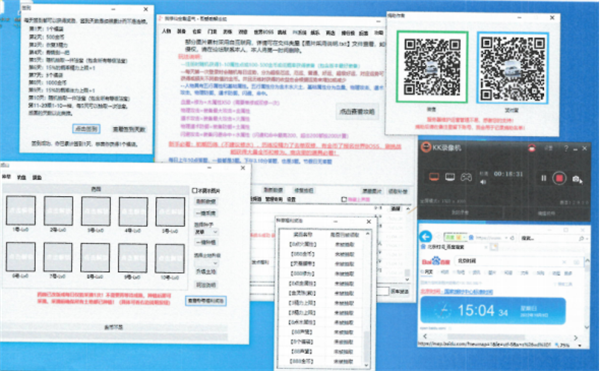Go back with the blue browser arrow
This screenshot has height=371, width=600.
click(426, 237)
